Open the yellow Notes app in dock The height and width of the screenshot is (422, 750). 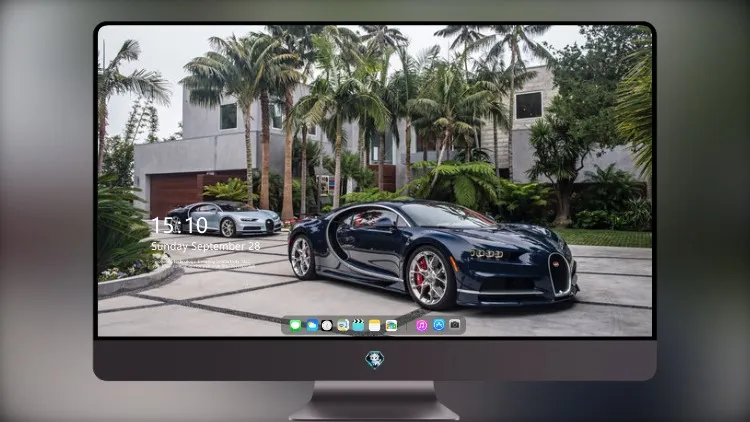pos(375,325)
